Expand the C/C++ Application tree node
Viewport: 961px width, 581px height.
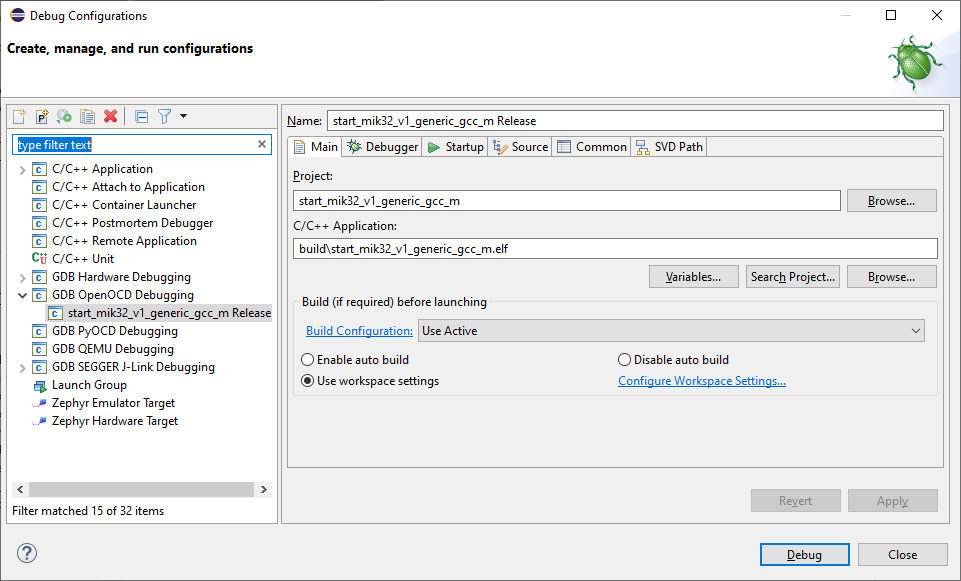click(x=22, y=170)
